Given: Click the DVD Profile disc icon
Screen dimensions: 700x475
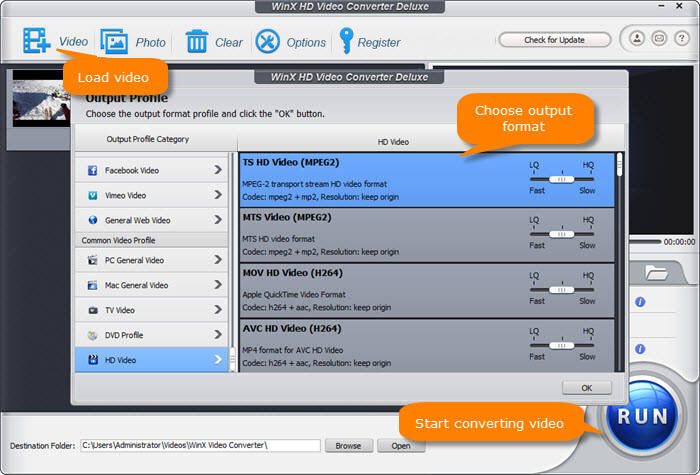Looking at the screenshot, I should coord(92,335).
